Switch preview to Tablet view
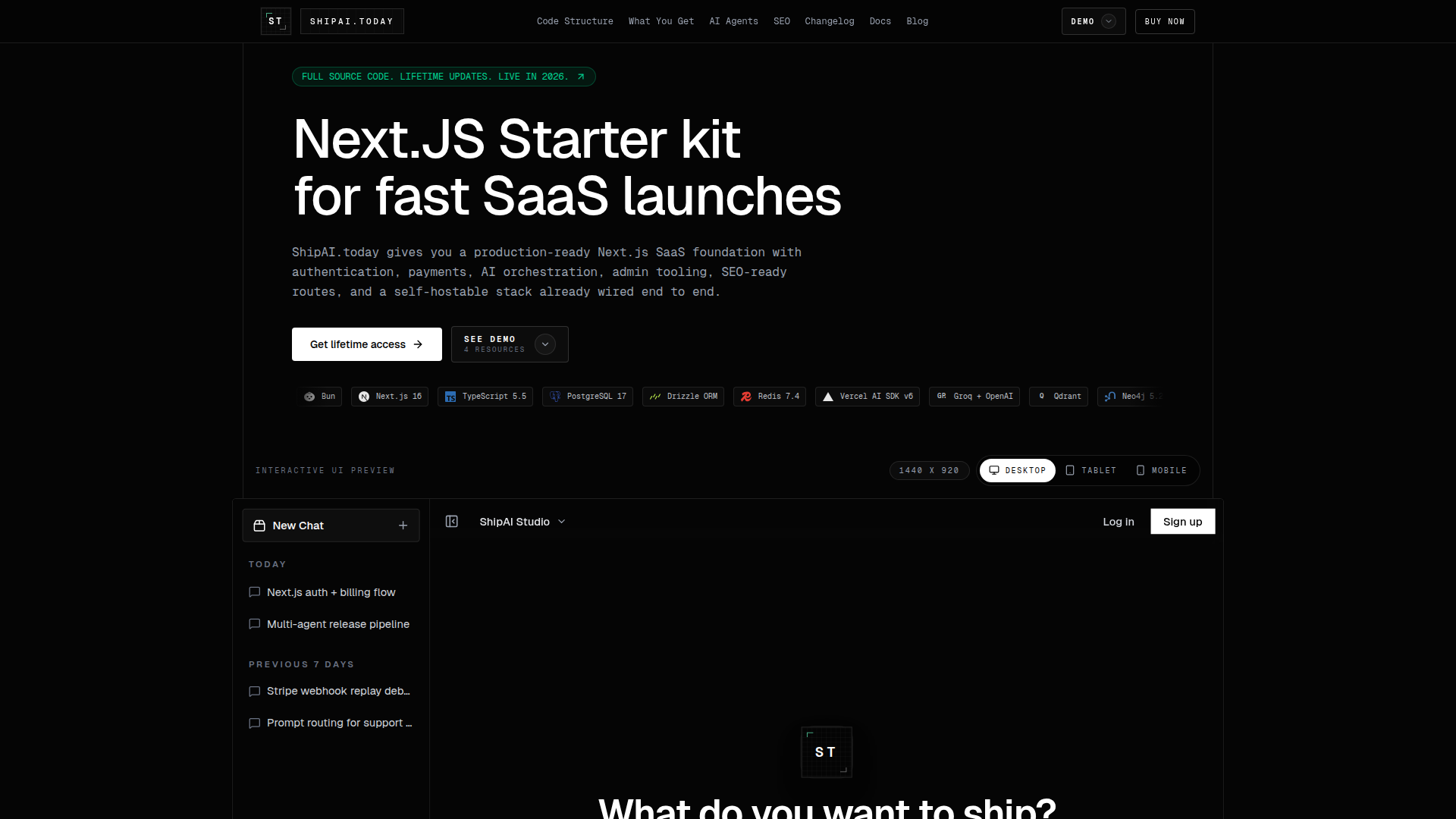The height and width of the screenshot is (819, 1456). (x=1090, y=470)
